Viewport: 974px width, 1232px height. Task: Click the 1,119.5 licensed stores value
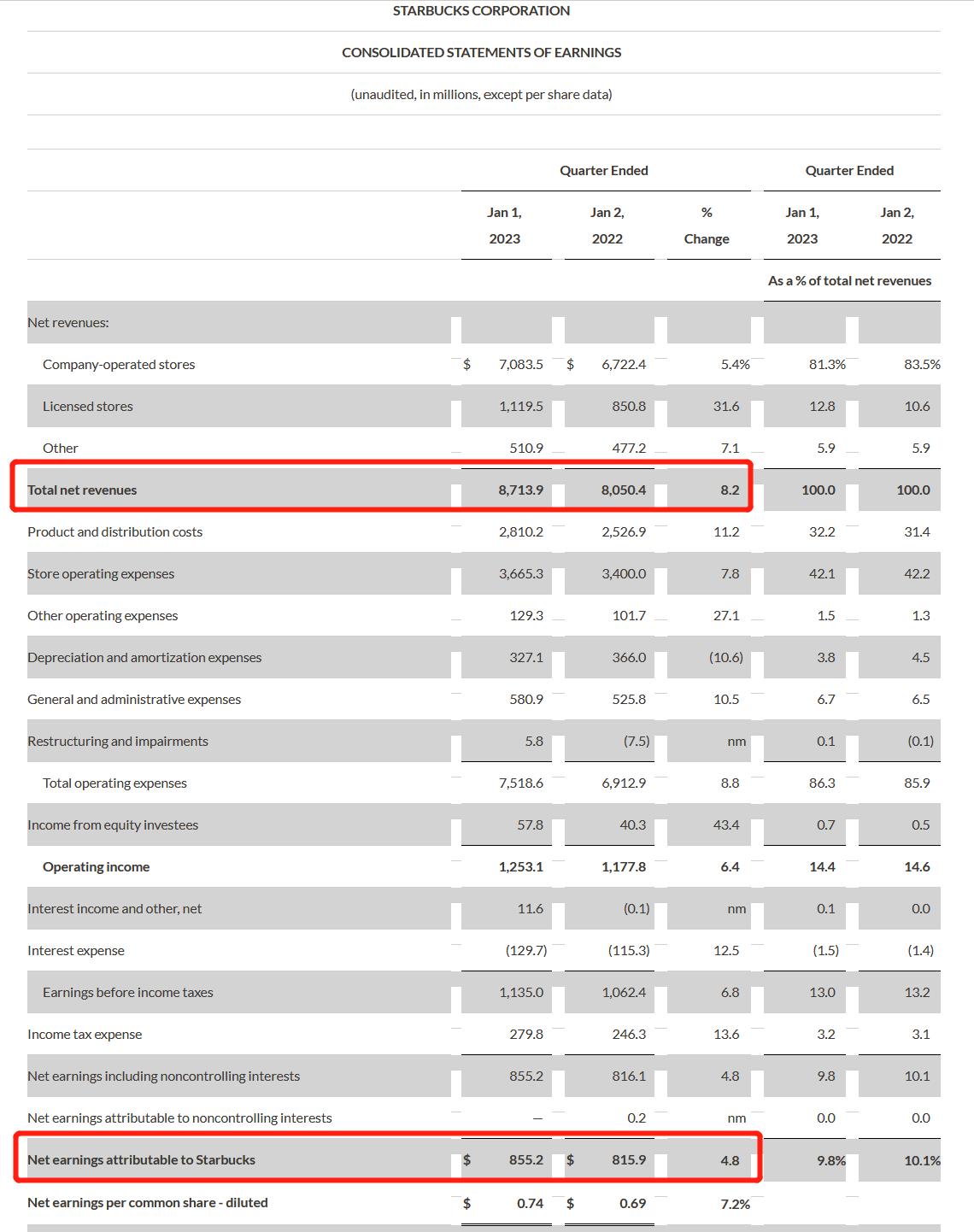coord(521,407)
